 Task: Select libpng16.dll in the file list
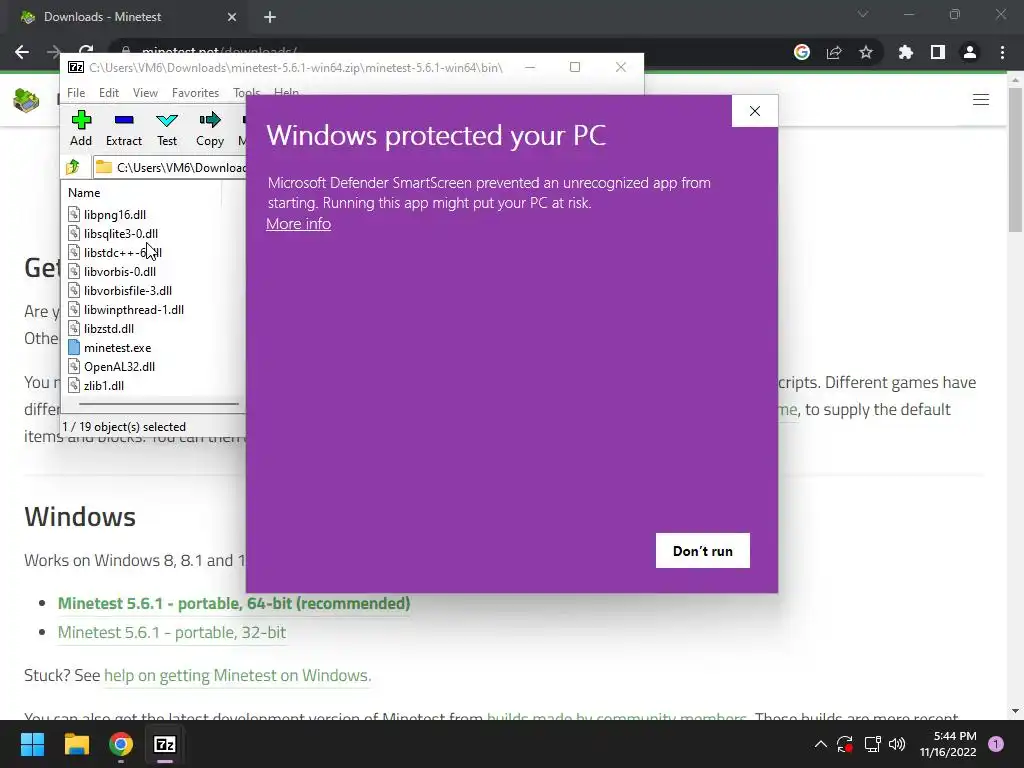(x=107, y=214)
